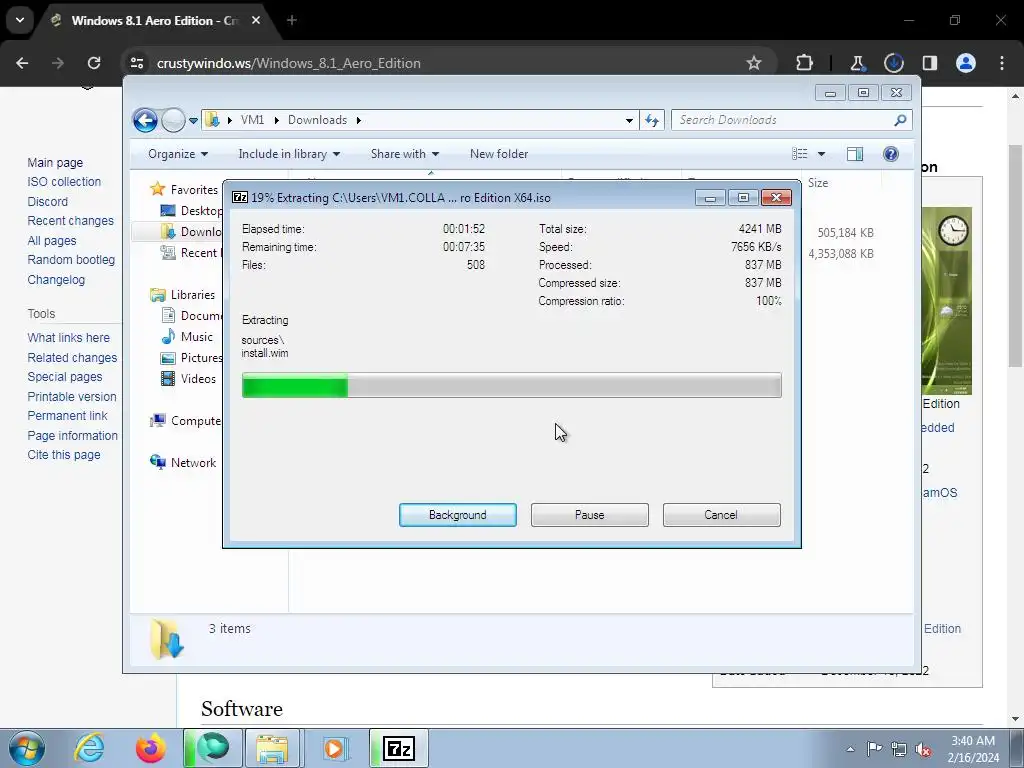The height and width of the screenshot is (768, 1024).
Task: Open Music library
Action: (x=197, y=337)
